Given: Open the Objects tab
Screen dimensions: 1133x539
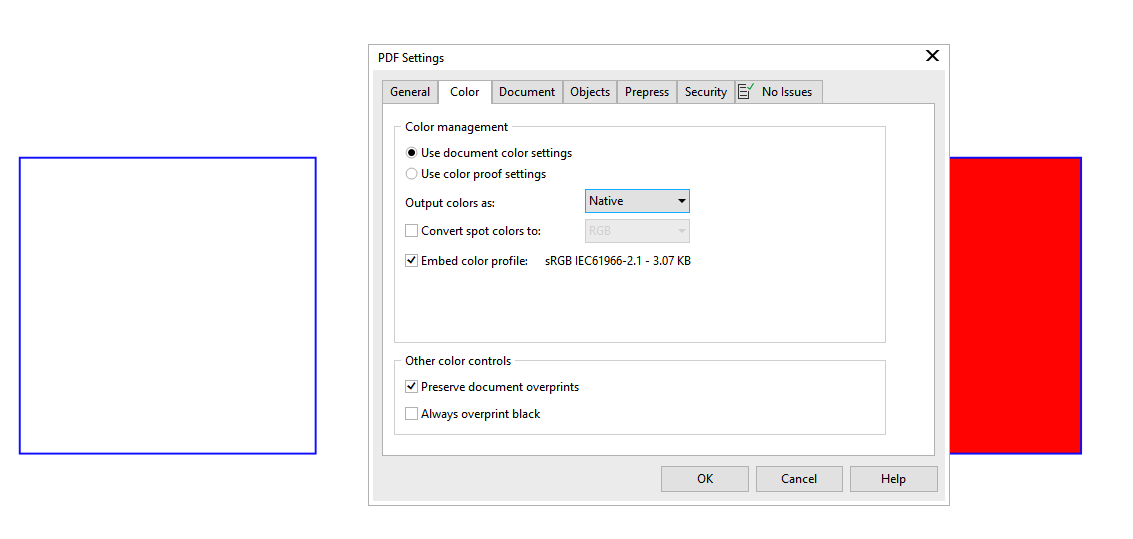Looking at the screenshot, I should point(590,92).
